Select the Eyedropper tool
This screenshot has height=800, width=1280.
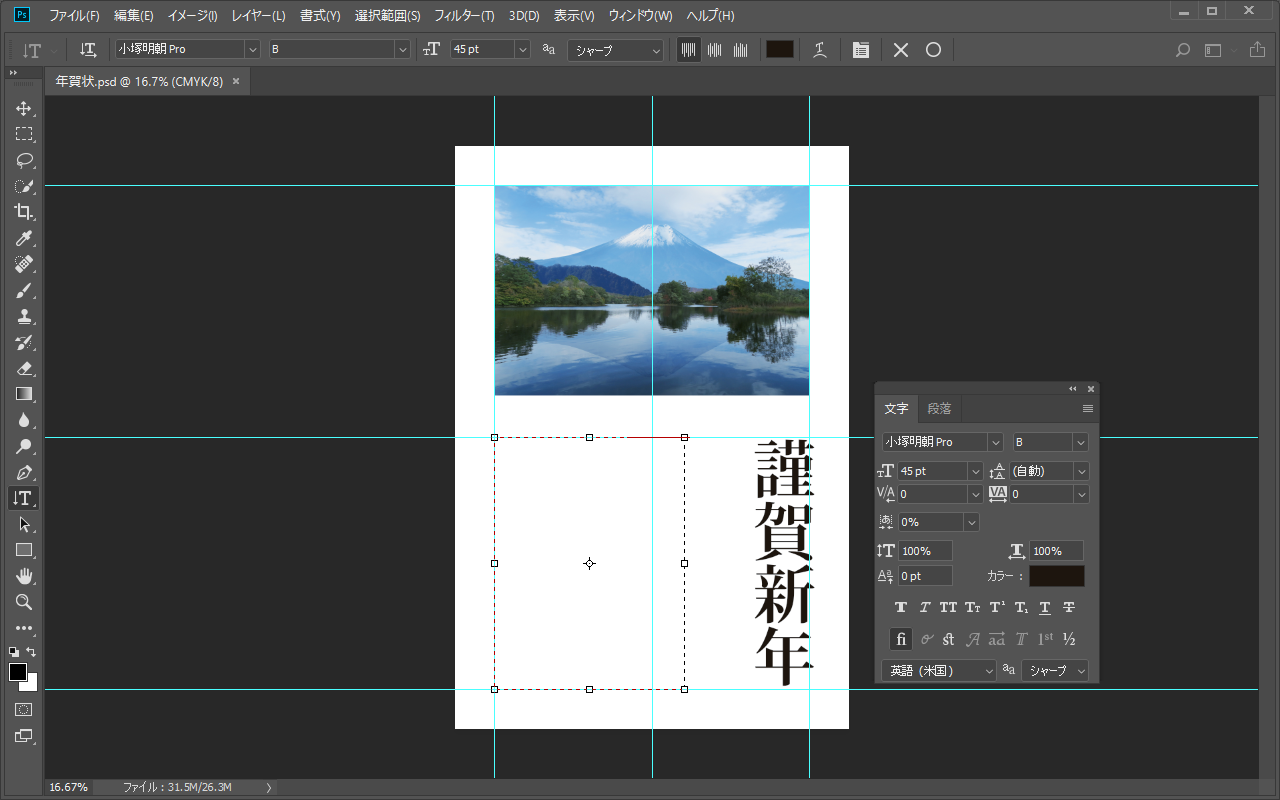[x=24, y=238]
